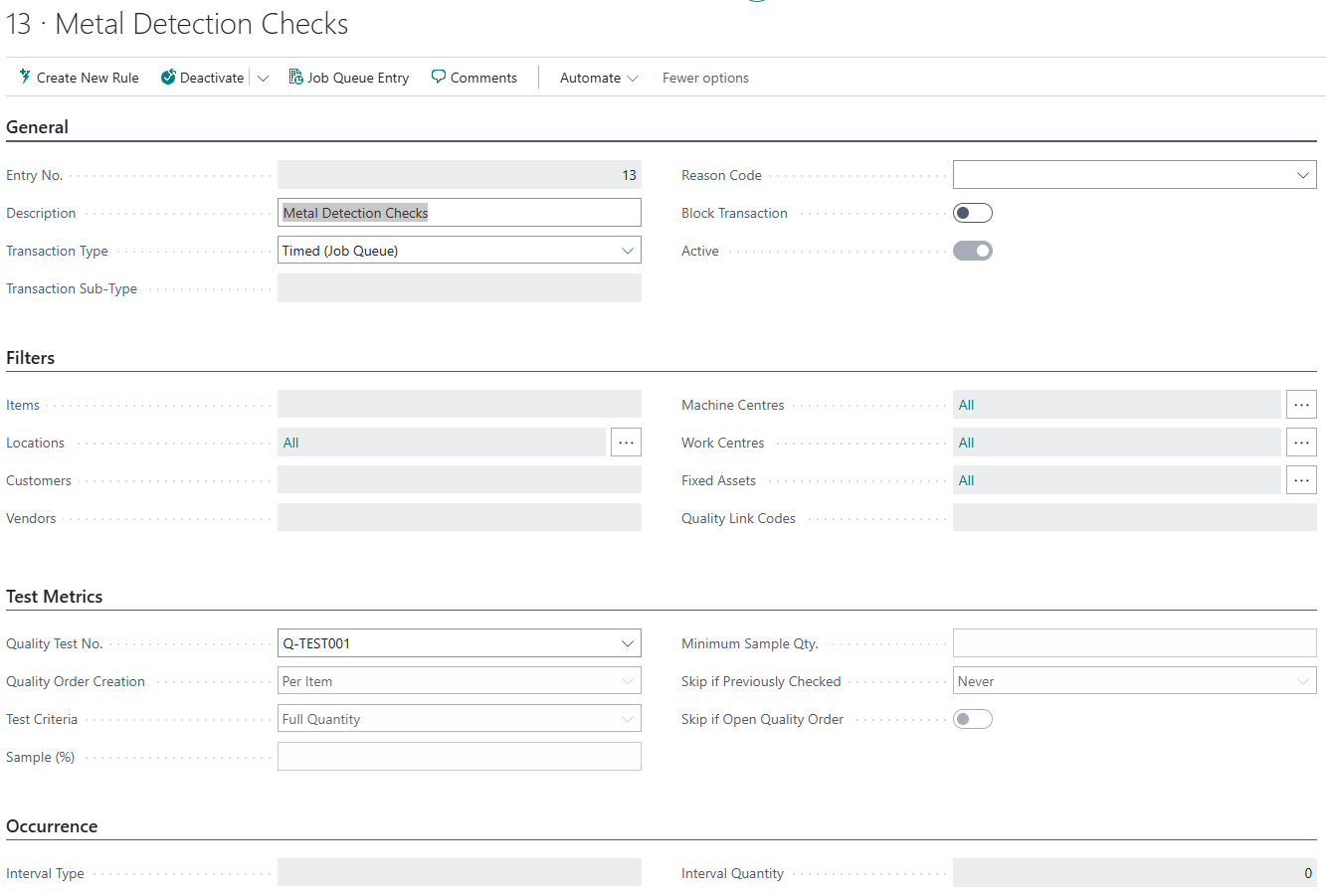Click the All link for Locations
1326x896 pixels.
[x=290, y=443]
